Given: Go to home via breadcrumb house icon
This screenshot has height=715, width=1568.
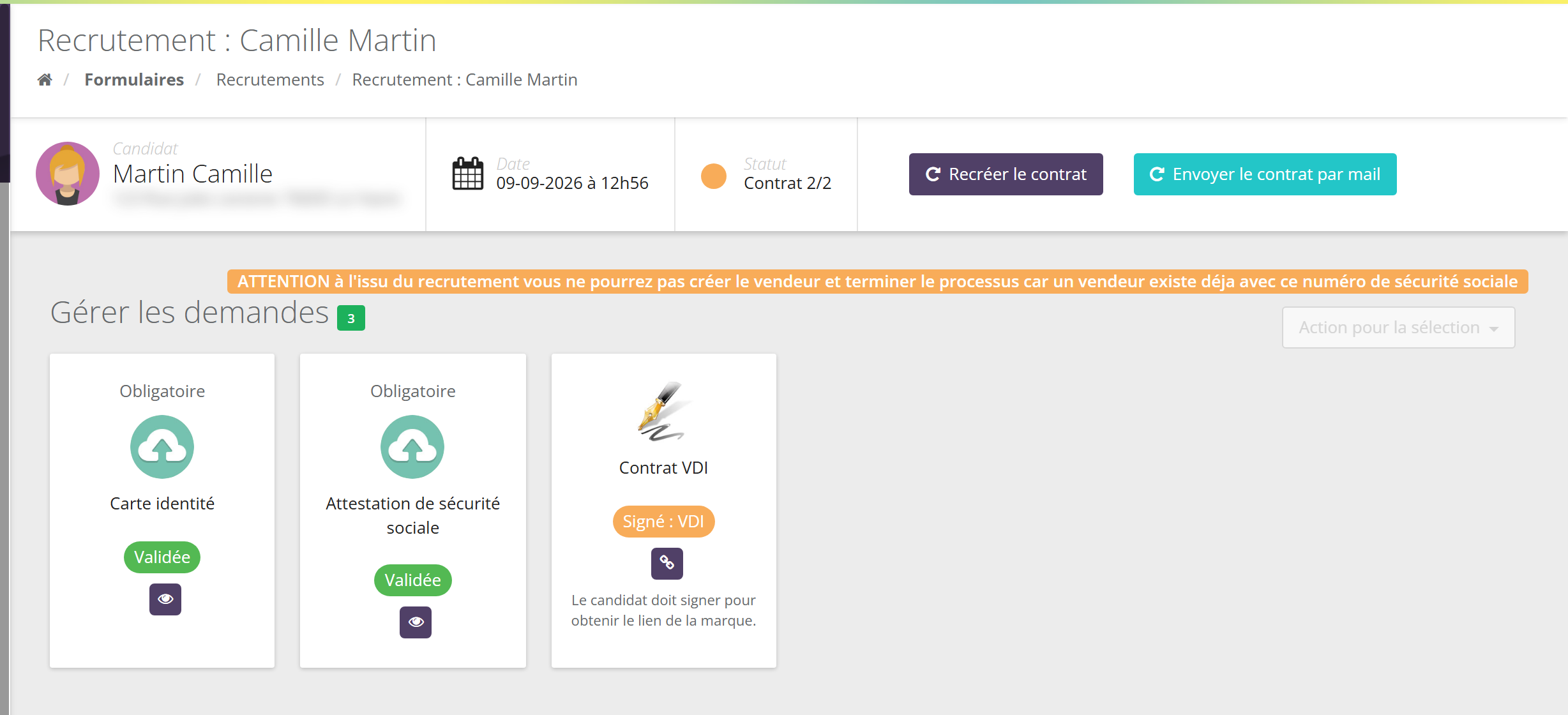Looking at the screenshot, I should point(45,80).
